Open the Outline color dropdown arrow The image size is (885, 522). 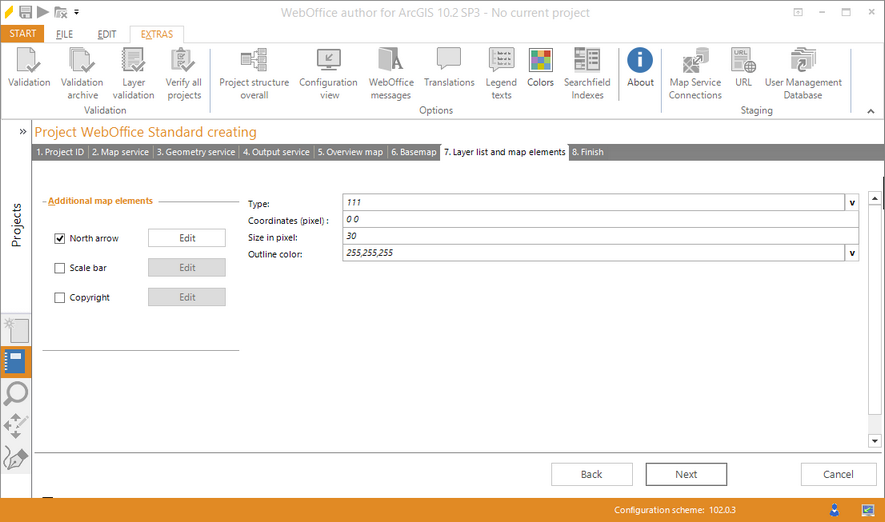coord(852,253)
